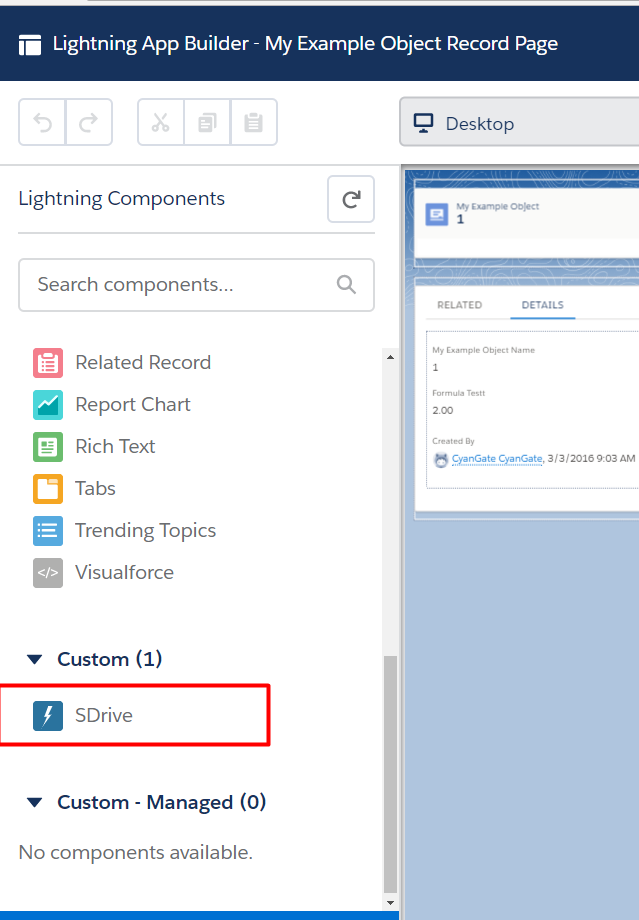Collapse the Custom - Managed (0) section

click(35, 802)
